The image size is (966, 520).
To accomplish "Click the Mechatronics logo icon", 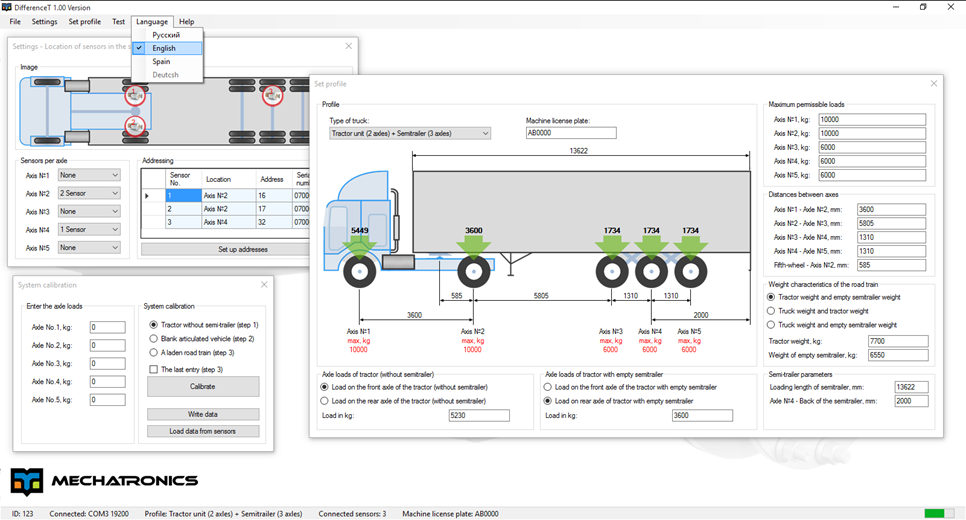I will click(27, 482).
